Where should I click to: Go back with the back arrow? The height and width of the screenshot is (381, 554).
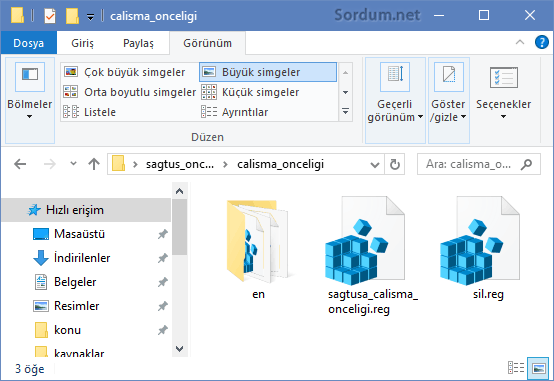click(20, 164)
